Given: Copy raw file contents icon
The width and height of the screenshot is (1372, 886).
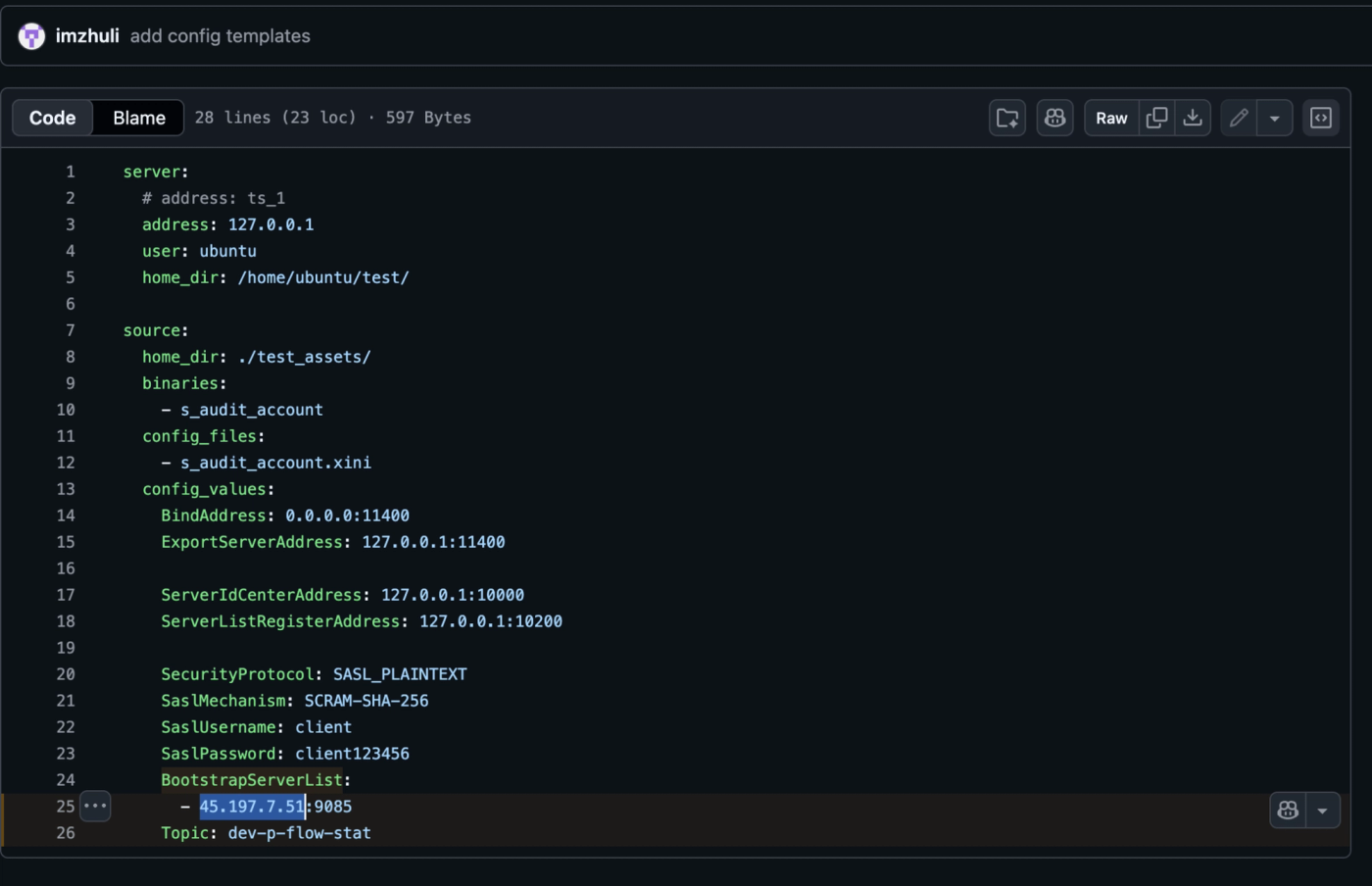Looking at the screenshot, I should pos(1156,118).
